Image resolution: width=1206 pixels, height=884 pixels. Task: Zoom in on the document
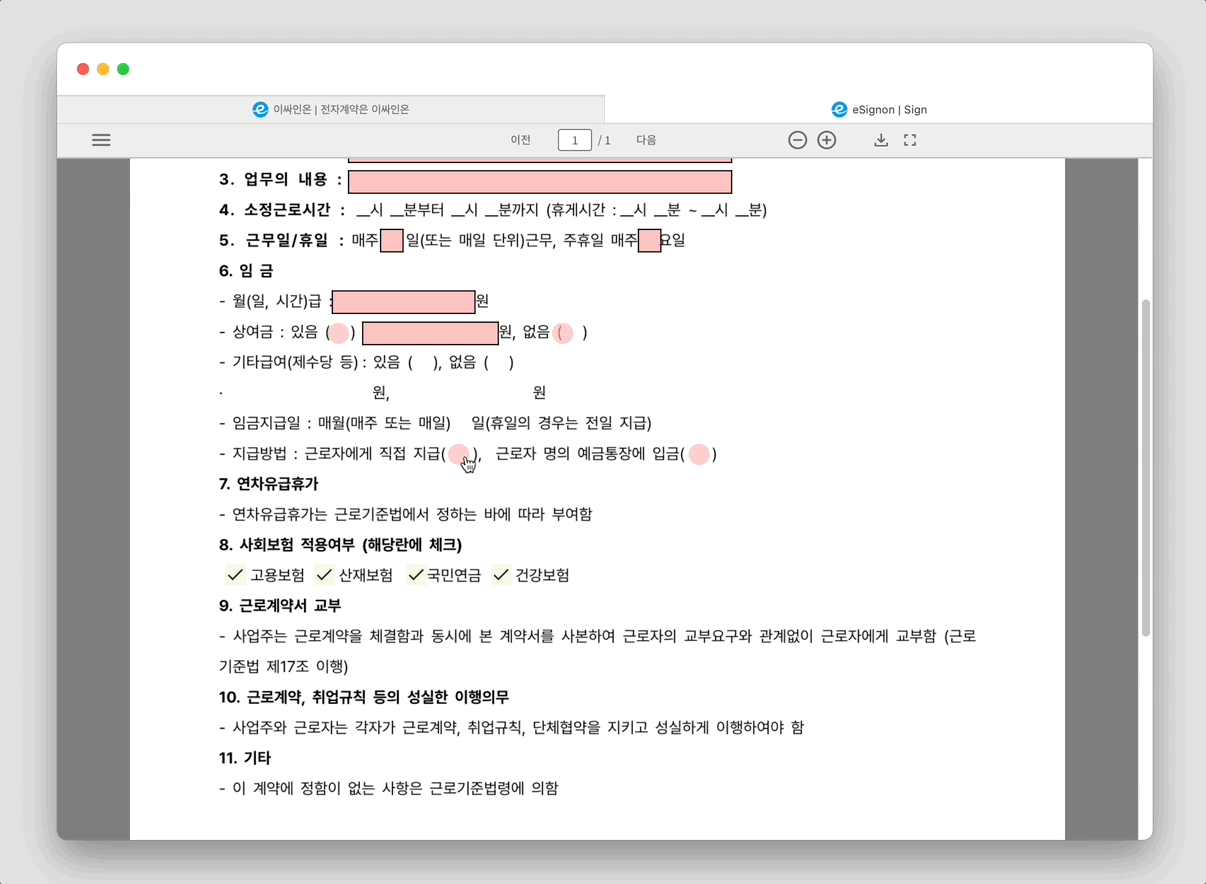(x=826, y=140)
